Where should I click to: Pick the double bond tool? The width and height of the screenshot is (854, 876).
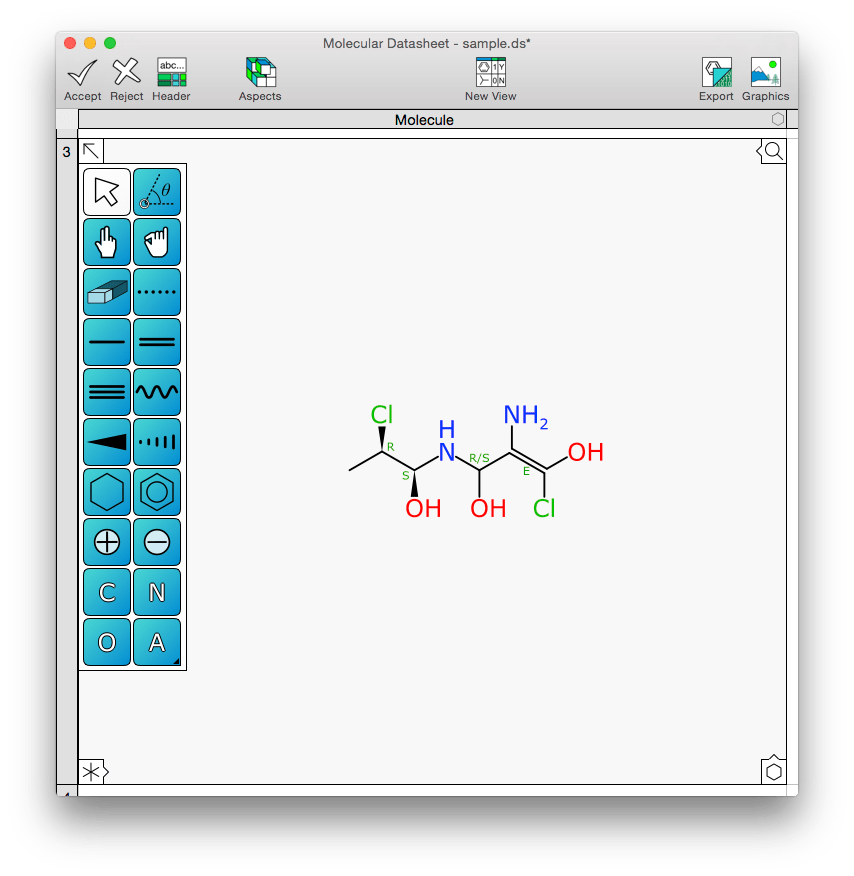[x=157, y=342]
